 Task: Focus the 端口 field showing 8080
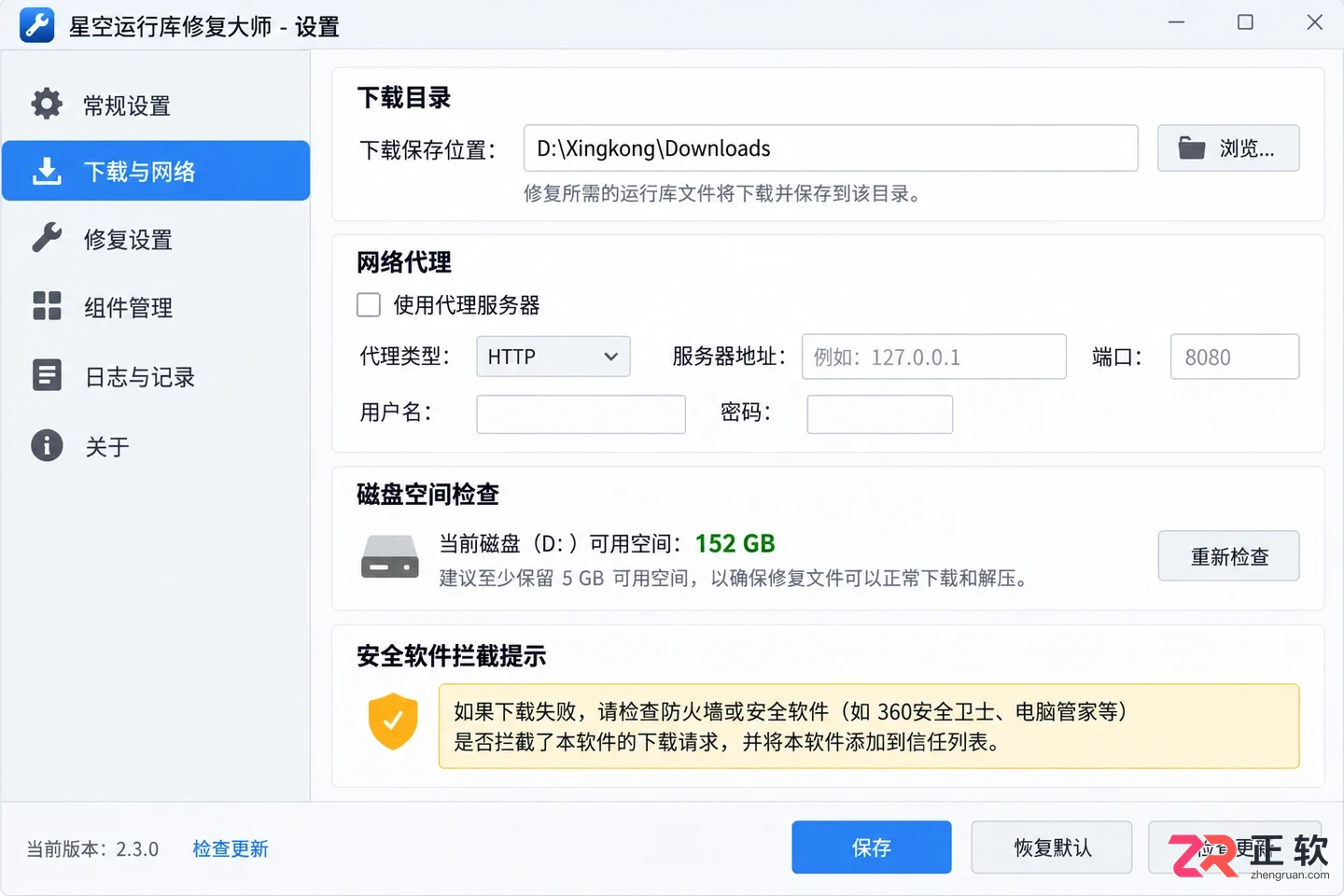point(1235,357)
